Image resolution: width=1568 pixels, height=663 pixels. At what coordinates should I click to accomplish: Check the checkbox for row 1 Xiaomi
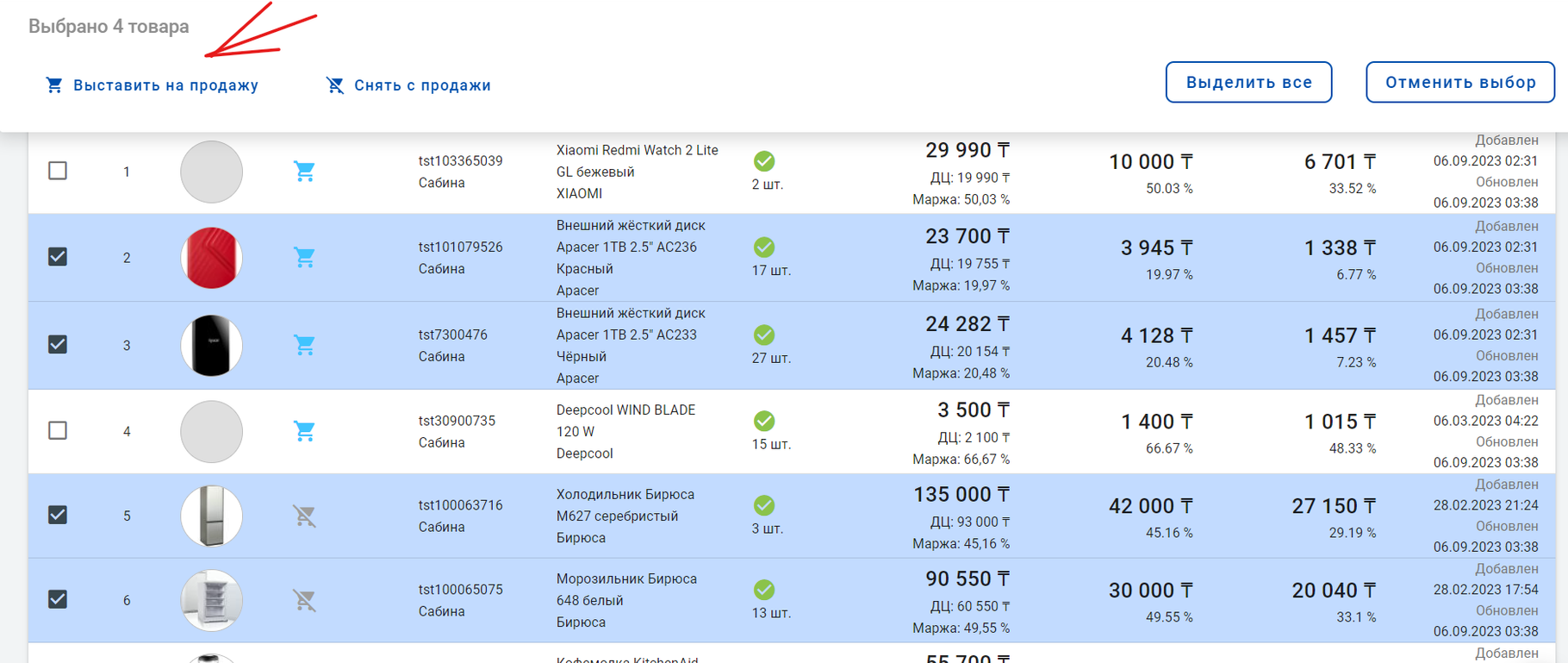click(58, 171)
